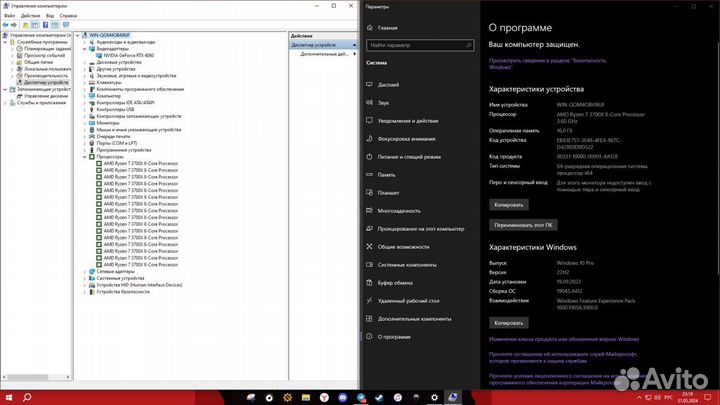Image resolution: width=720 pixels, height=405 pixels.
Task: Expand the Сетевые адаптеры category
Action: [x=85, y=271]
